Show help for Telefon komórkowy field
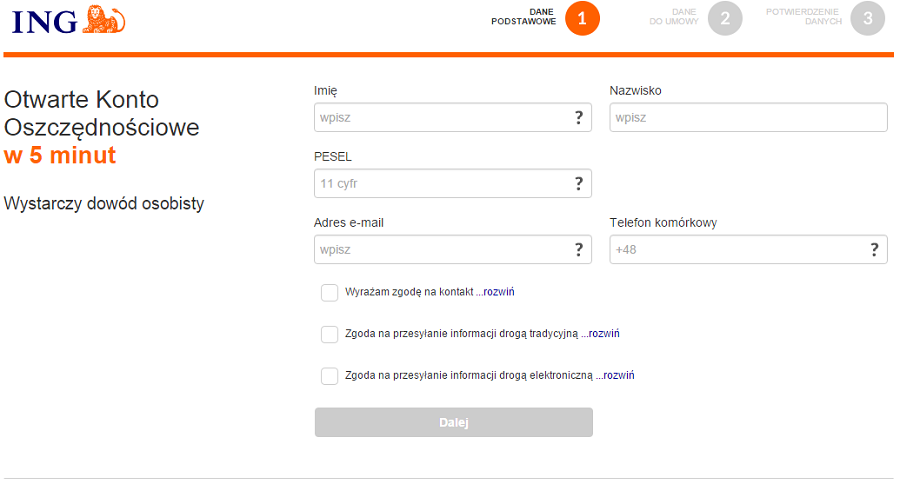Screen dimensions: 900x484 coord(874,250)
